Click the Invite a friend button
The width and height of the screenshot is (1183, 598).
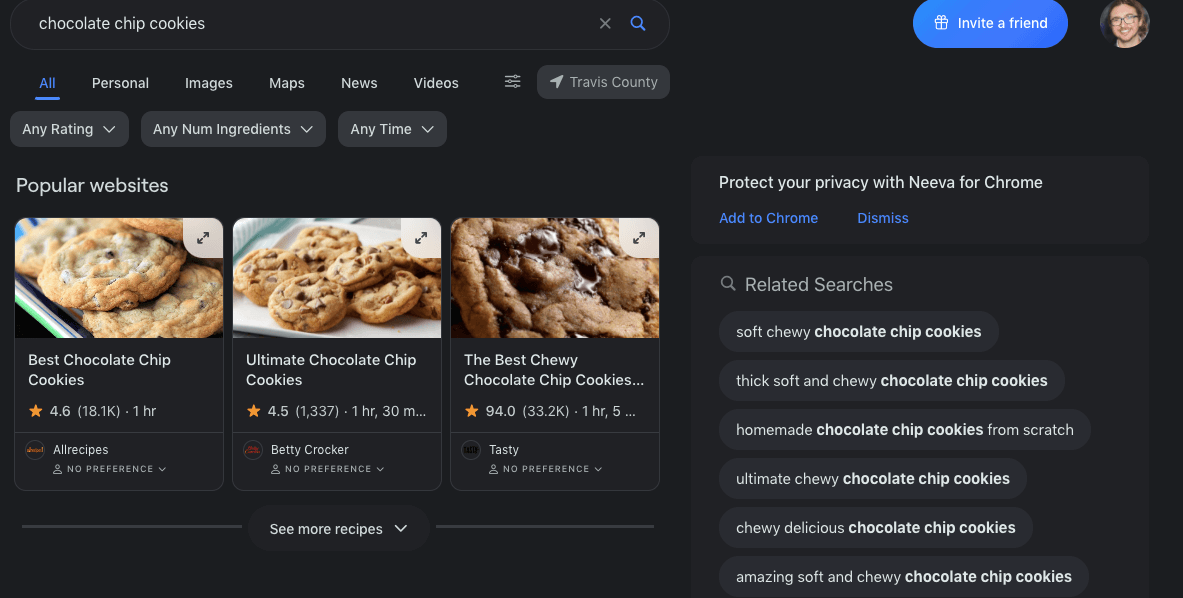[990, 23]
